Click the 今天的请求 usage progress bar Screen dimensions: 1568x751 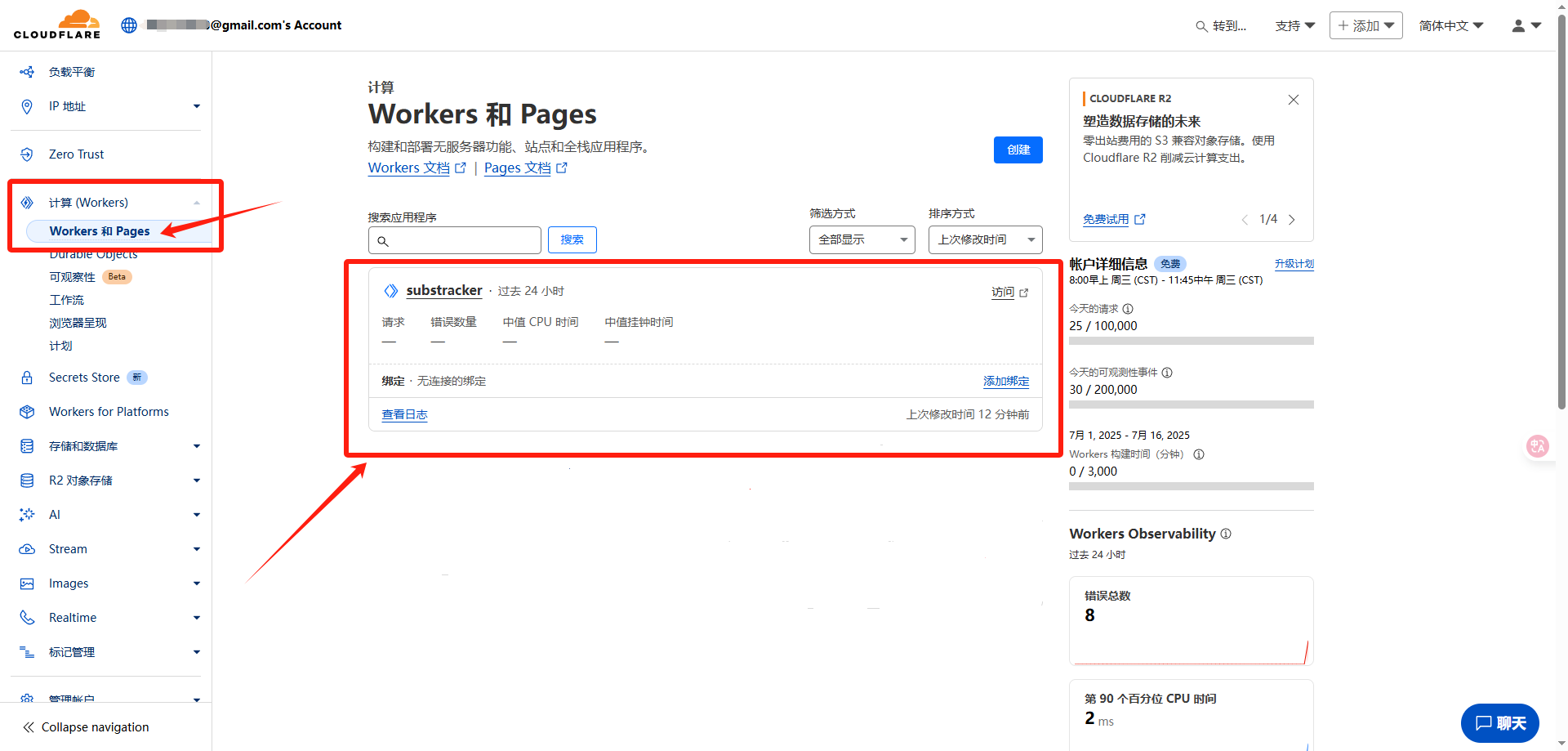(1192, 341)
